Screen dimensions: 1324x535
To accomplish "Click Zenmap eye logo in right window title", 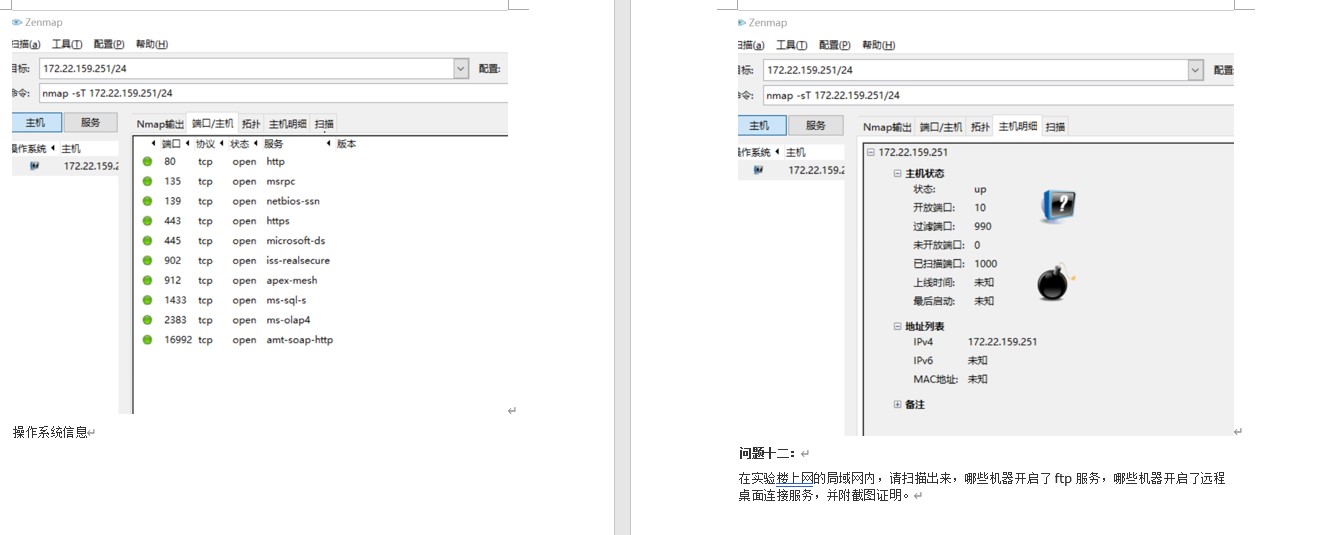I will 742,22.
